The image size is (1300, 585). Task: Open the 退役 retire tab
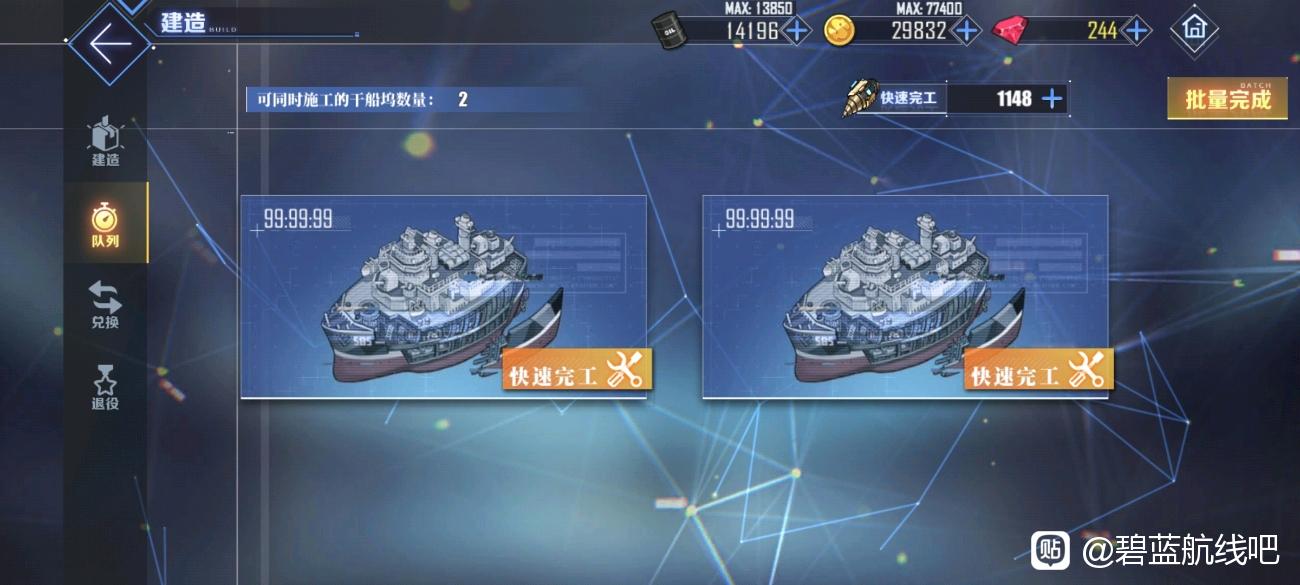(106, 387)
